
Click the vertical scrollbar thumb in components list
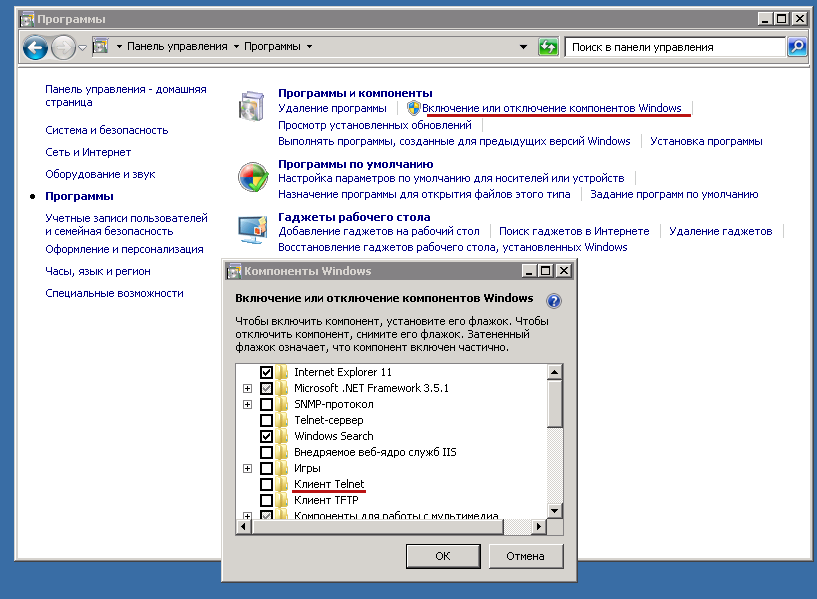554,403
